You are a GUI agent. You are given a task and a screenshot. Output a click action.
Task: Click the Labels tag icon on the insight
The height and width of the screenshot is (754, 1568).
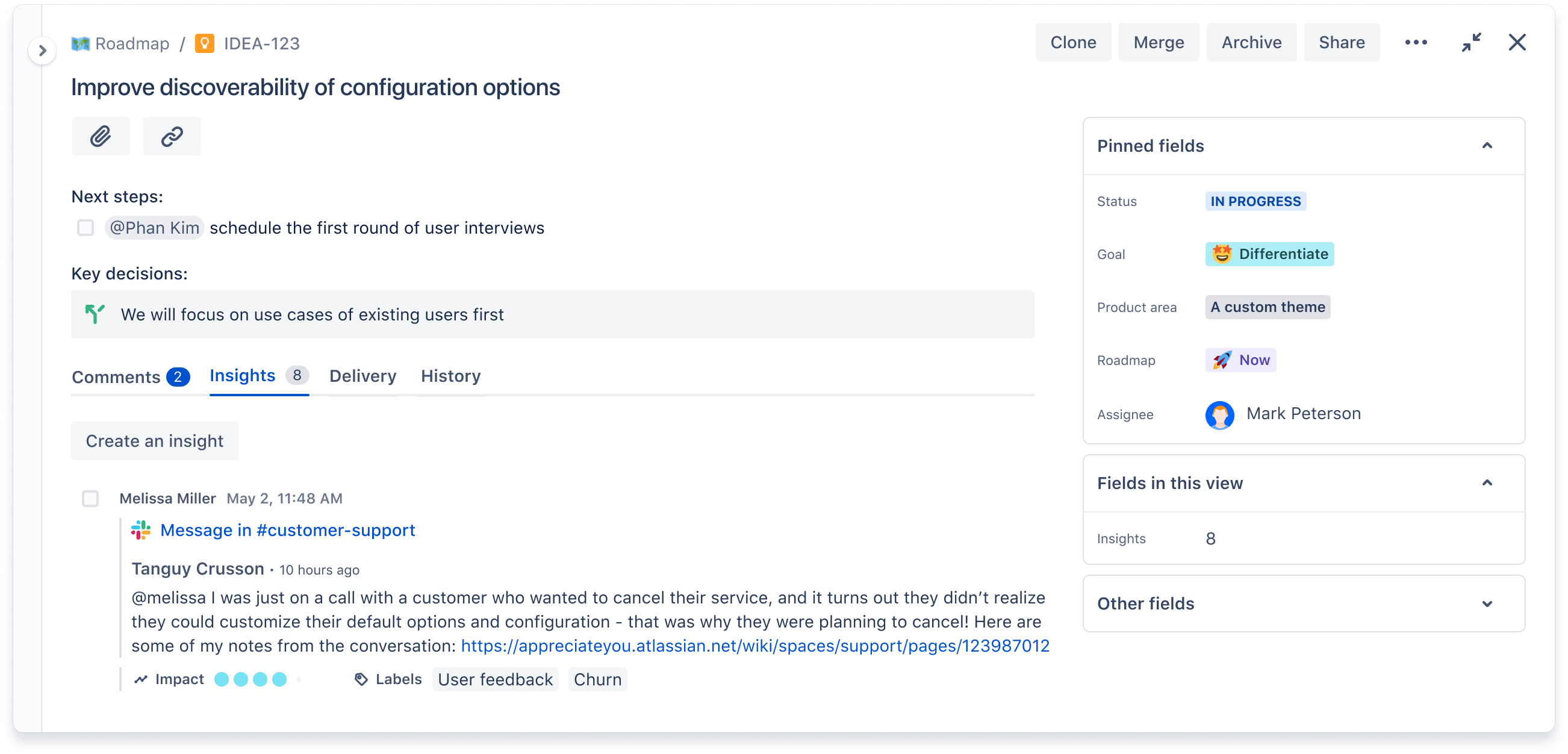[361, 679]
